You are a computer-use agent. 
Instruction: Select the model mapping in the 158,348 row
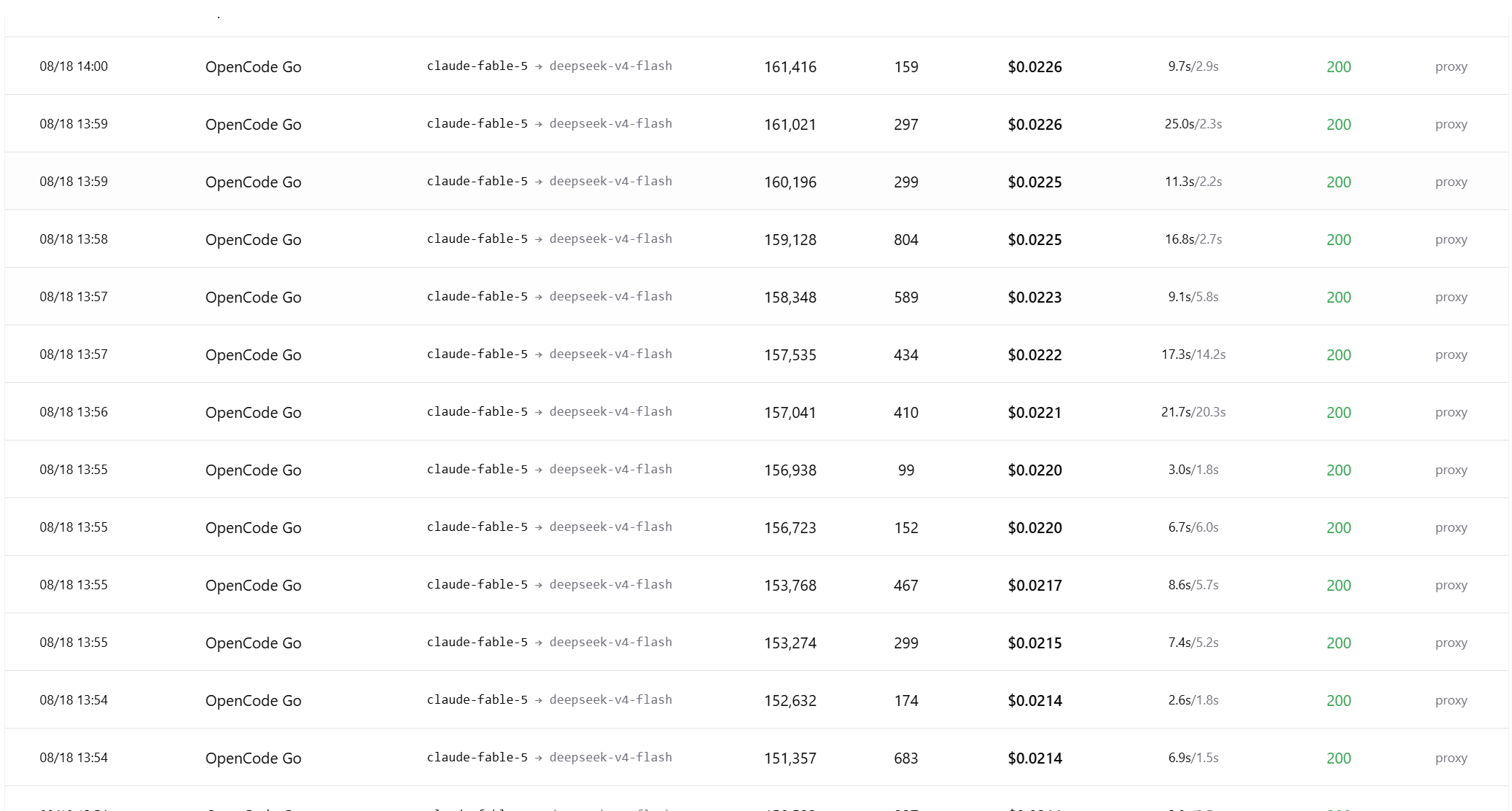(549, 297)
